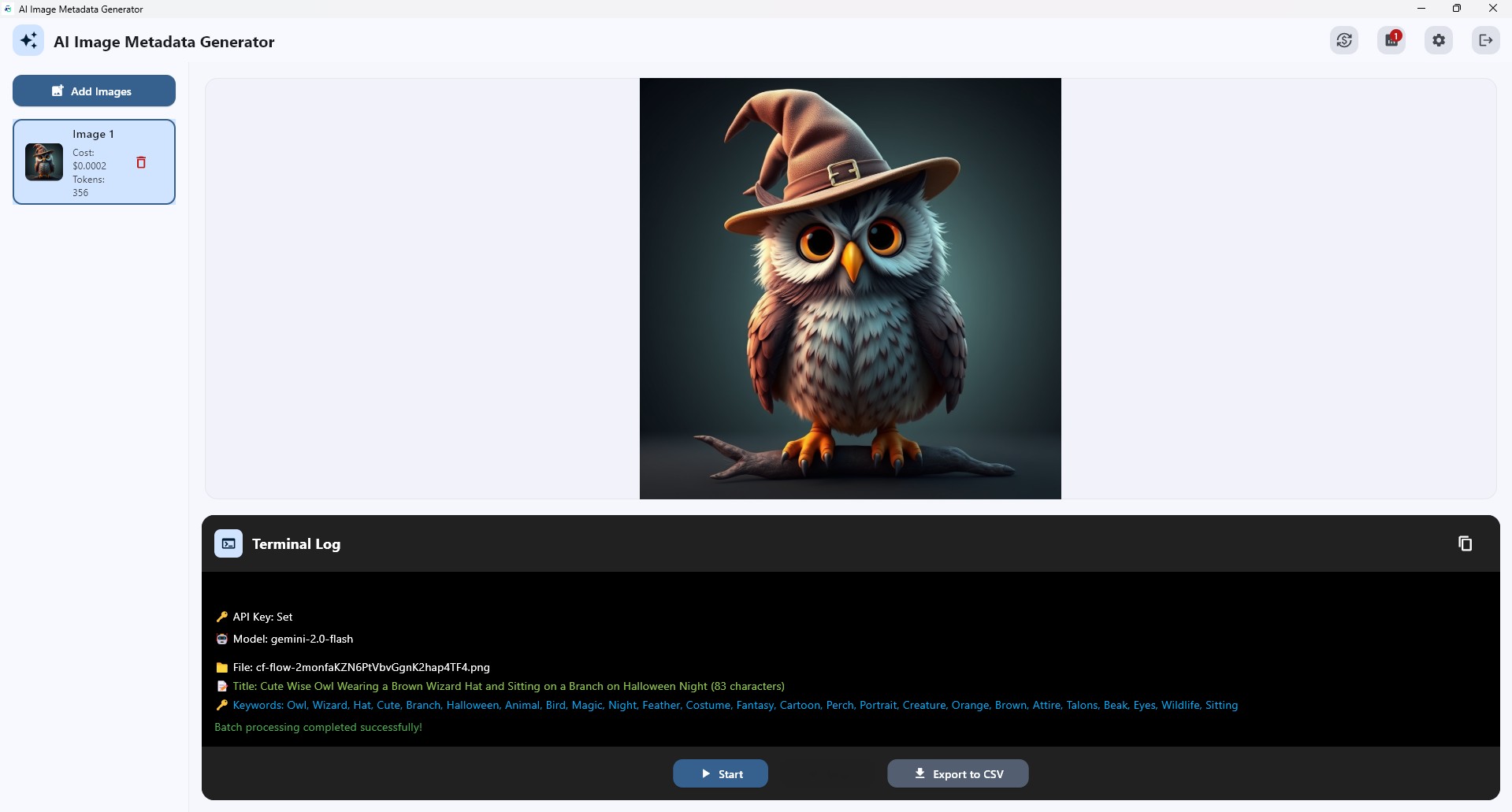This screenshot has height=812, width=1512.
Task: Click the sparkle app logo icon
Action: (28, 40)
